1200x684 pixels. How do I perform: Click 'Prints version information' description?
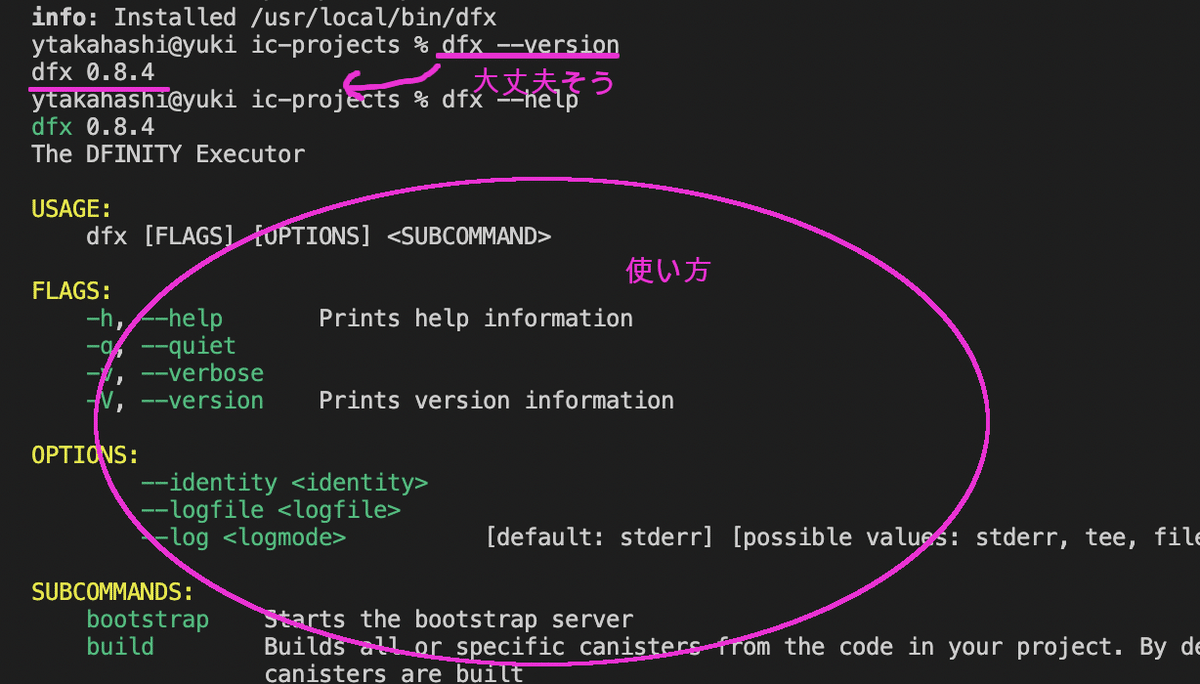tap(496, 400)
